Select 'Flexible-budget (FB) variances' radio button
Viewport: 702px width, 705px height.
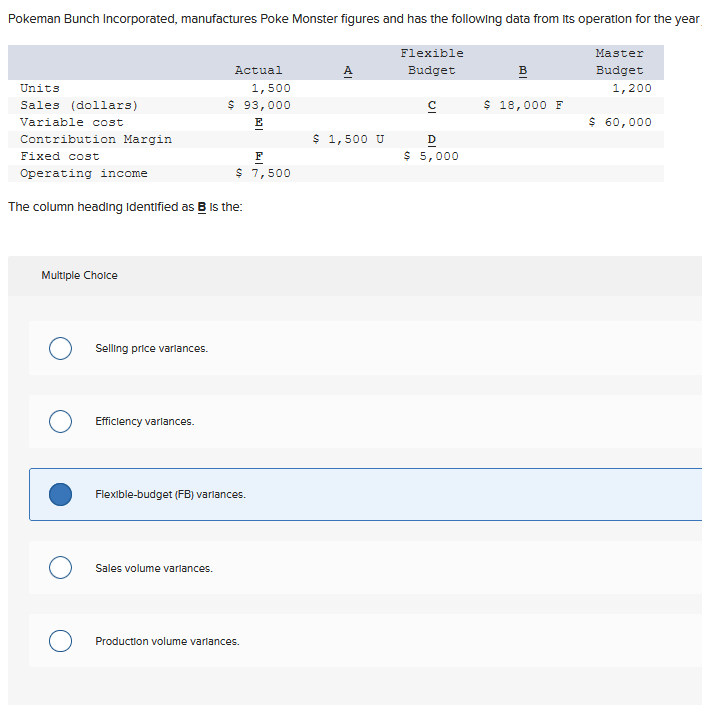click(x=60, y=495)
